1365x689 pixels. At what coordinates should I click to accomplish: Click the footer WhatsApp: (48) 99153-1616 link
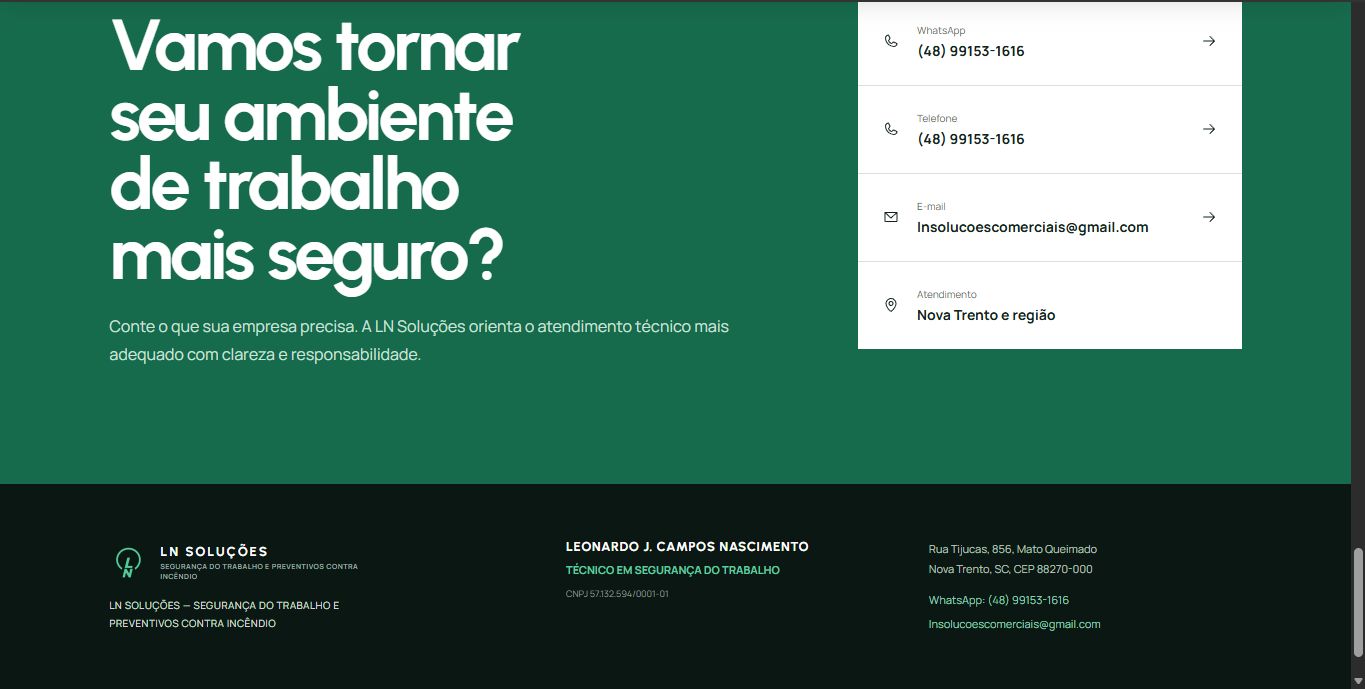(998, 600)
